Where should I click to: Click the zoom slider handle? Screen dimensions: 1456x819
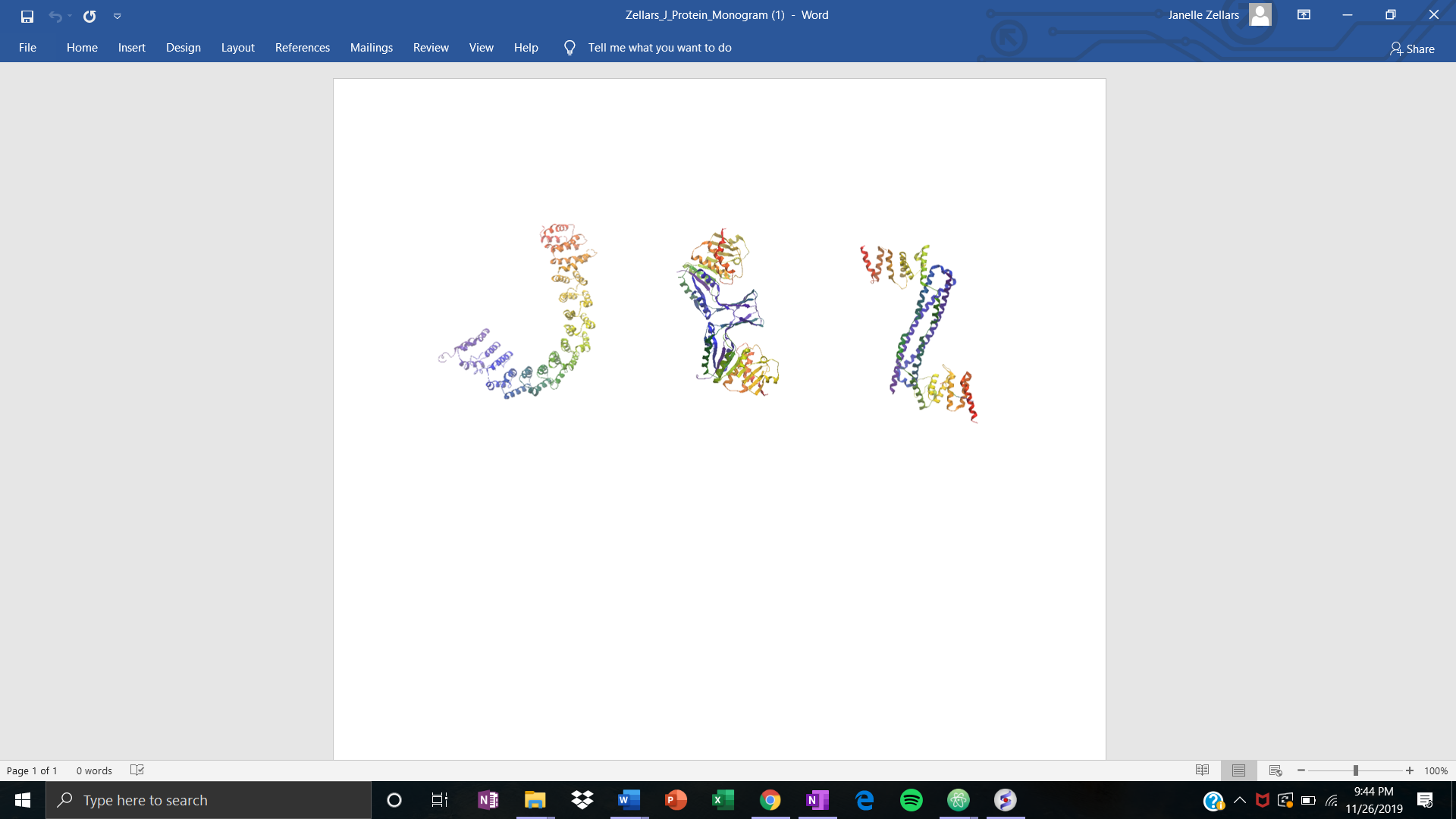tap(1356, 770)
